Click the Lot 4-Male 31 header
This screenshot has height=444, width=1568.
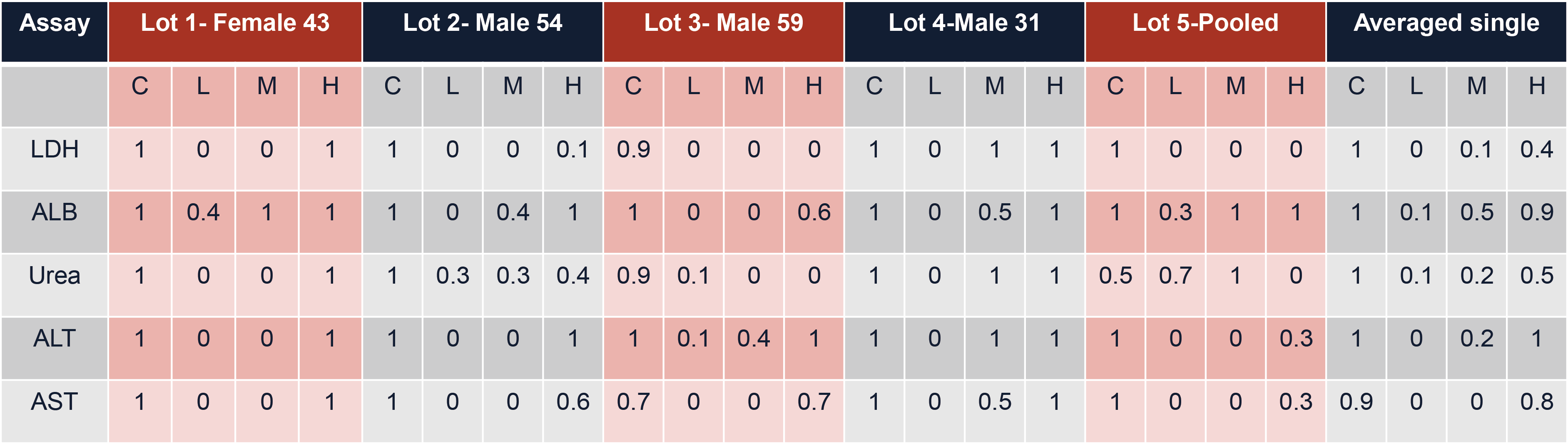click(x=964, y=24)
